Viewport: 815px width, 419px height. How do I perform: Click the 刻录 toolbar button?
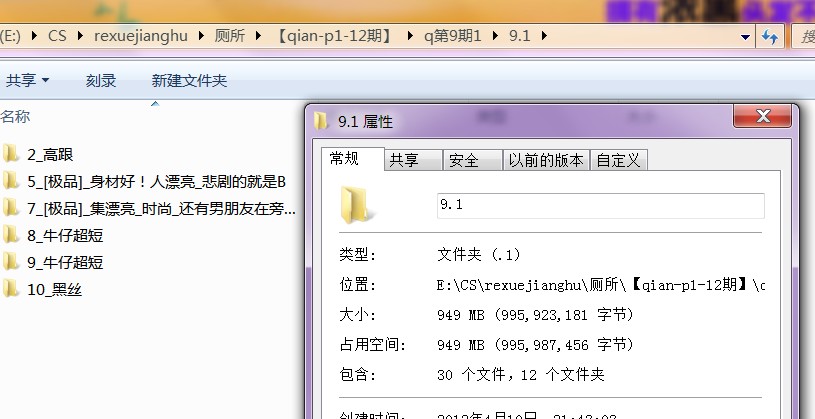pos(101,80)
